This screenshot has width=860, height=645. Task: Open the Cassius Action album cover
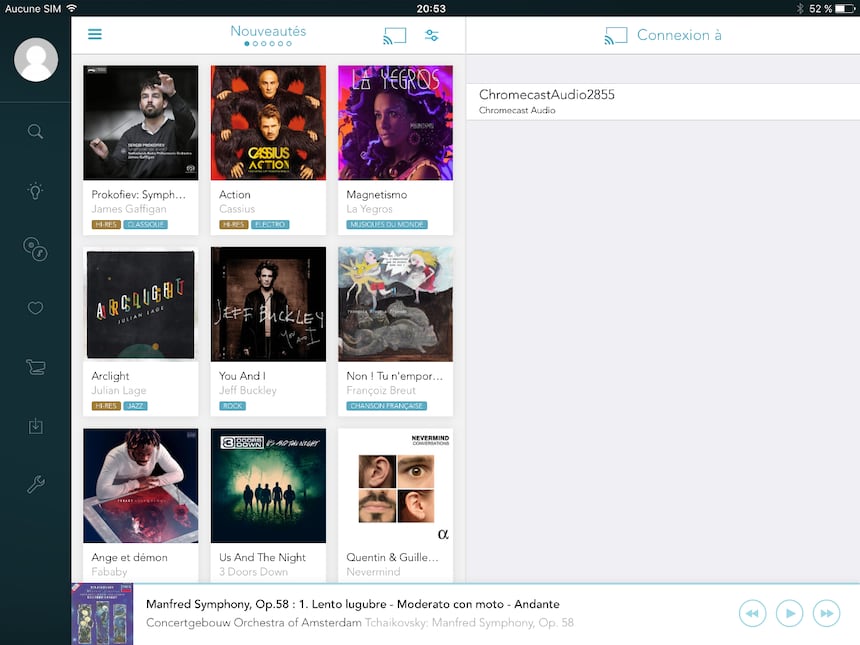[x=268, y=123]
